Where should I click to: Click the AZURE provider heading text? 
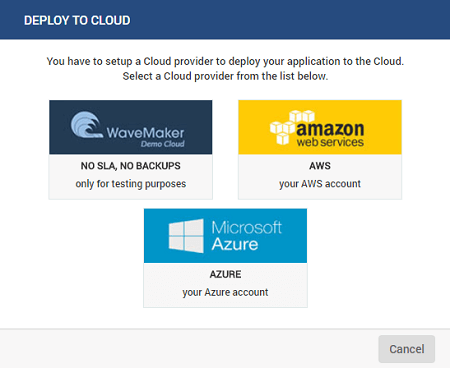click(x=225, y=274)
